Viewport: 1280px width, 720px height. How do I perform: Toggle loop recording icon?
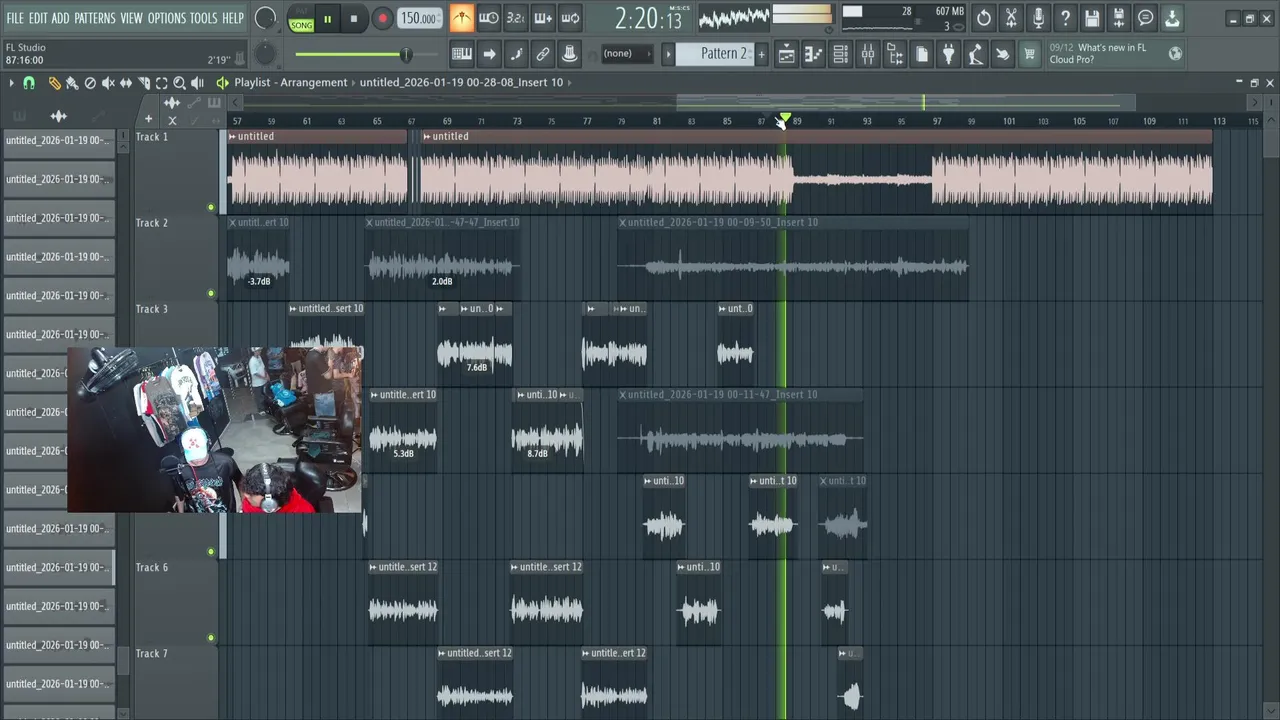[x=570, y=18]
